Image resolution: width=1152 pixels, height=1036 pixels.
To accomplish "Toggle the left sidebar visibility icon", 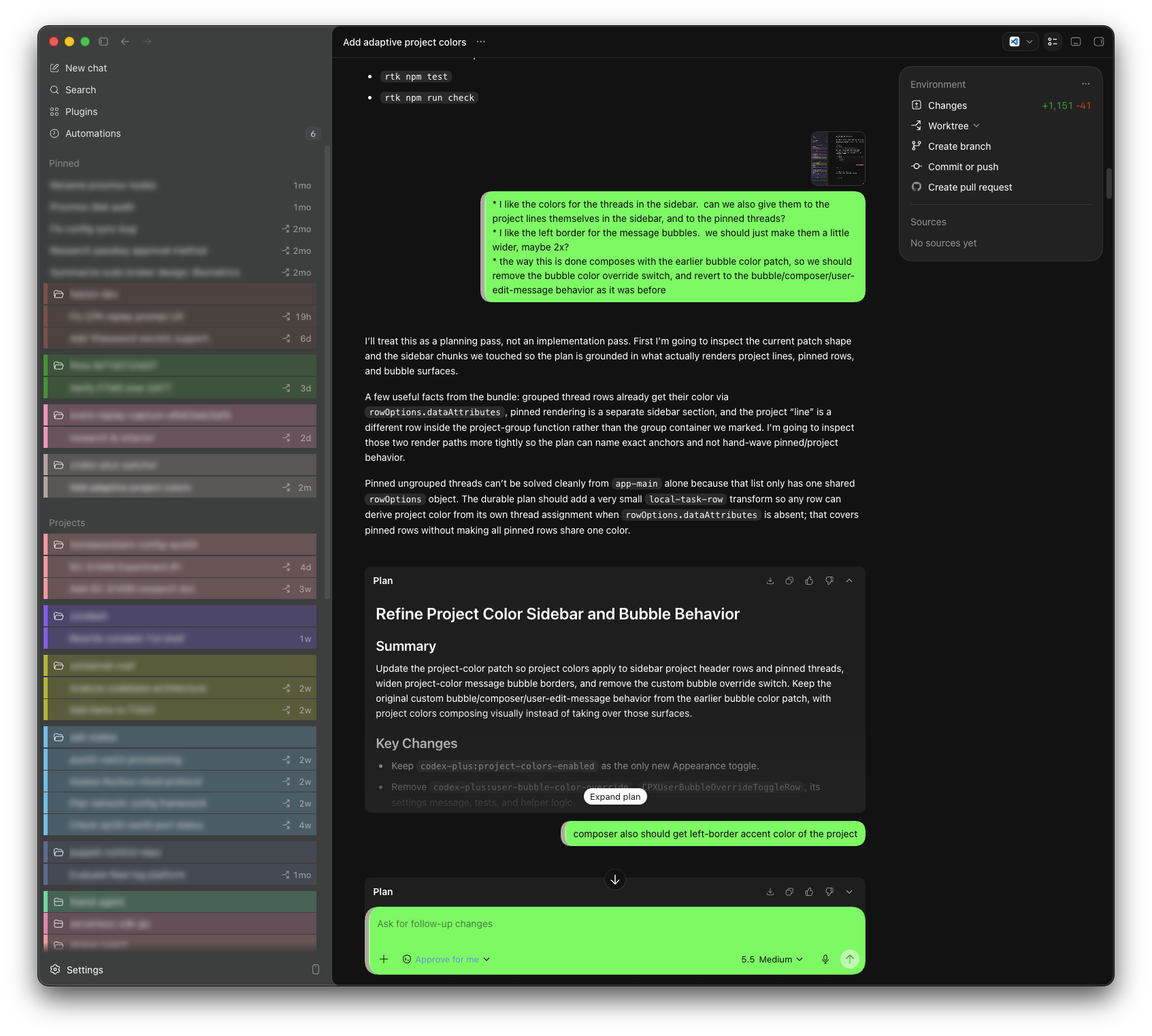I will 103,42.
